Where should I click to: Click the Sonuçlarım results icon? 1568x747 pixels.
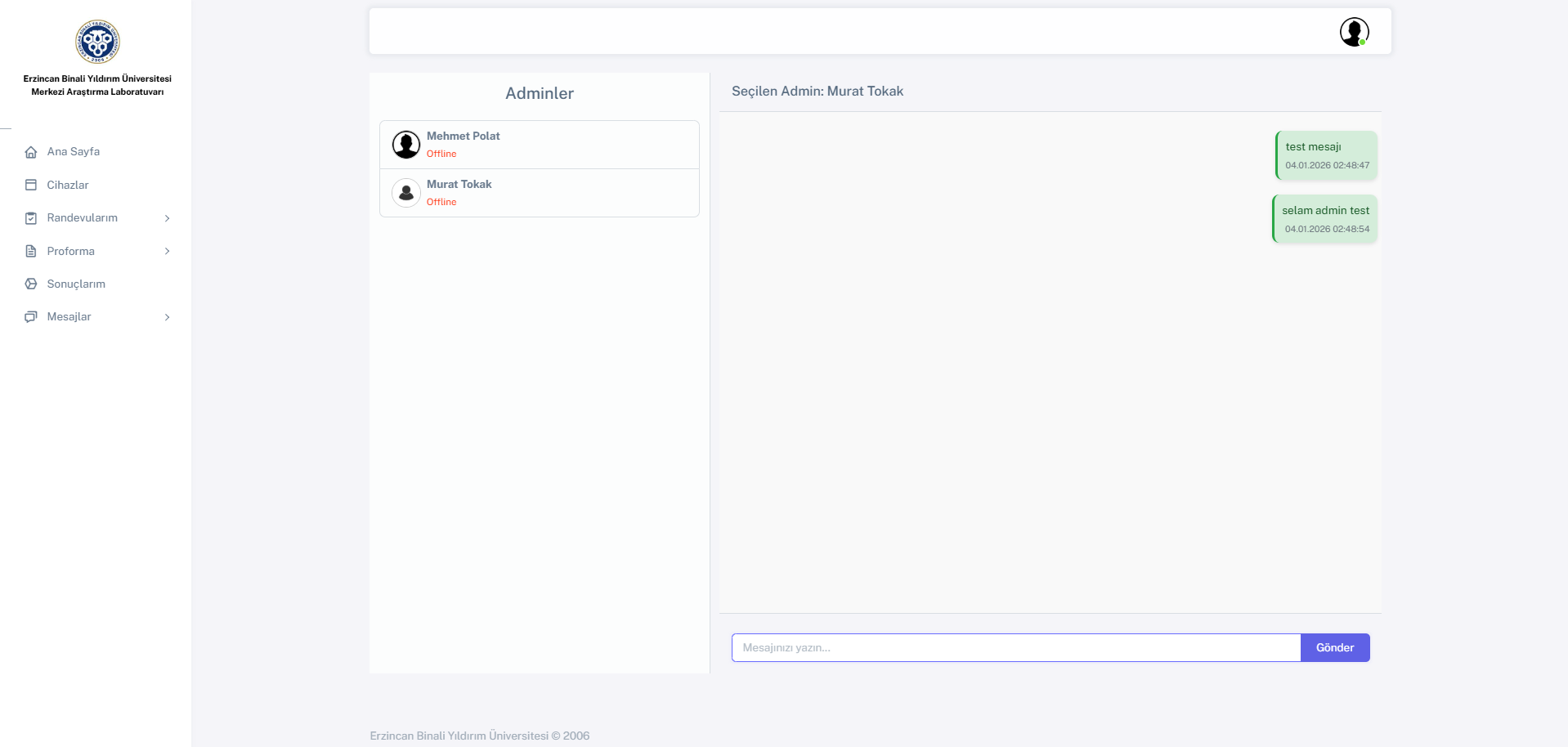click(x=31, y=284)
